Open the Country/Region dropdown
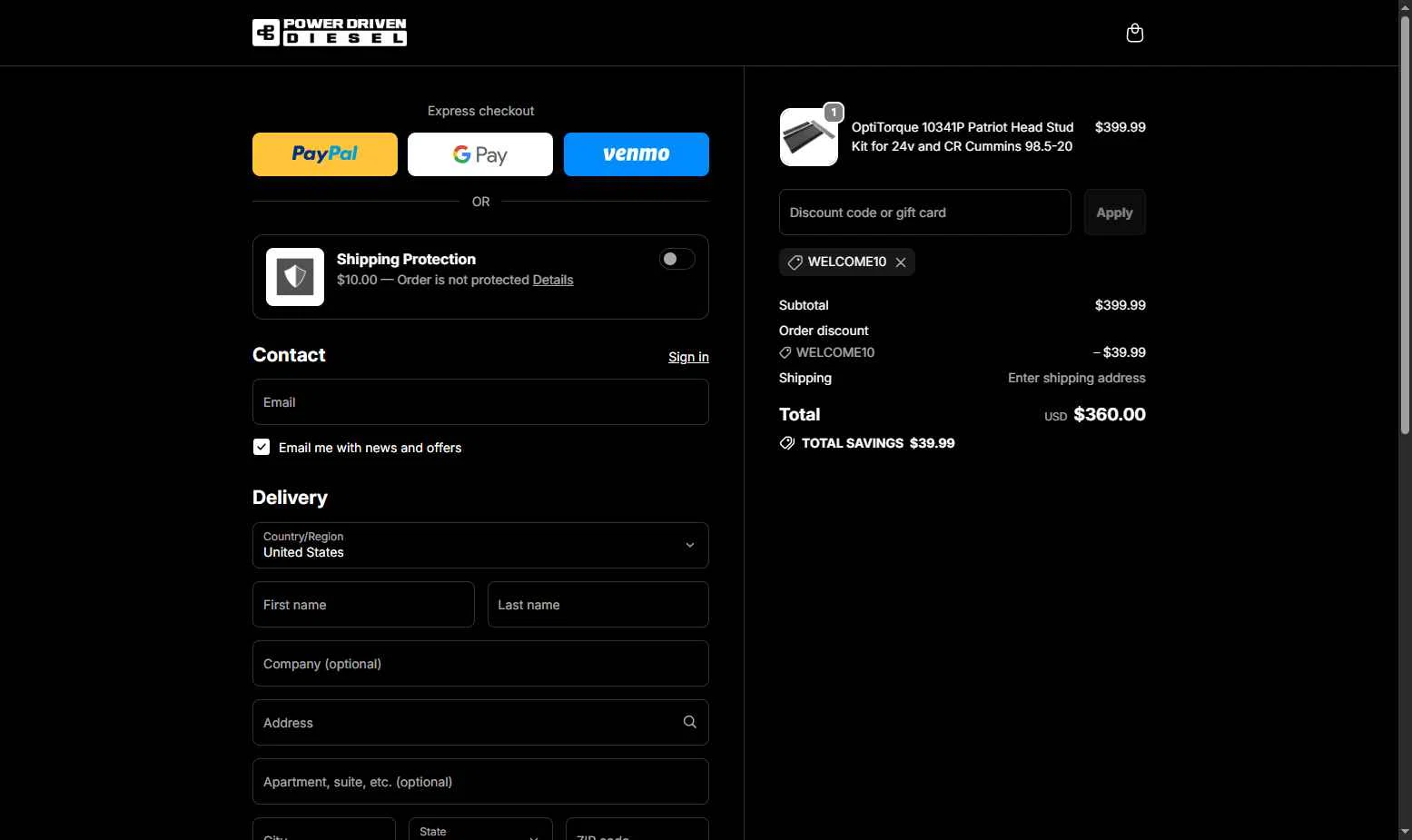The width and height of the screenshot is (1412, 840). pyautogui.click(x=480, y=545)
